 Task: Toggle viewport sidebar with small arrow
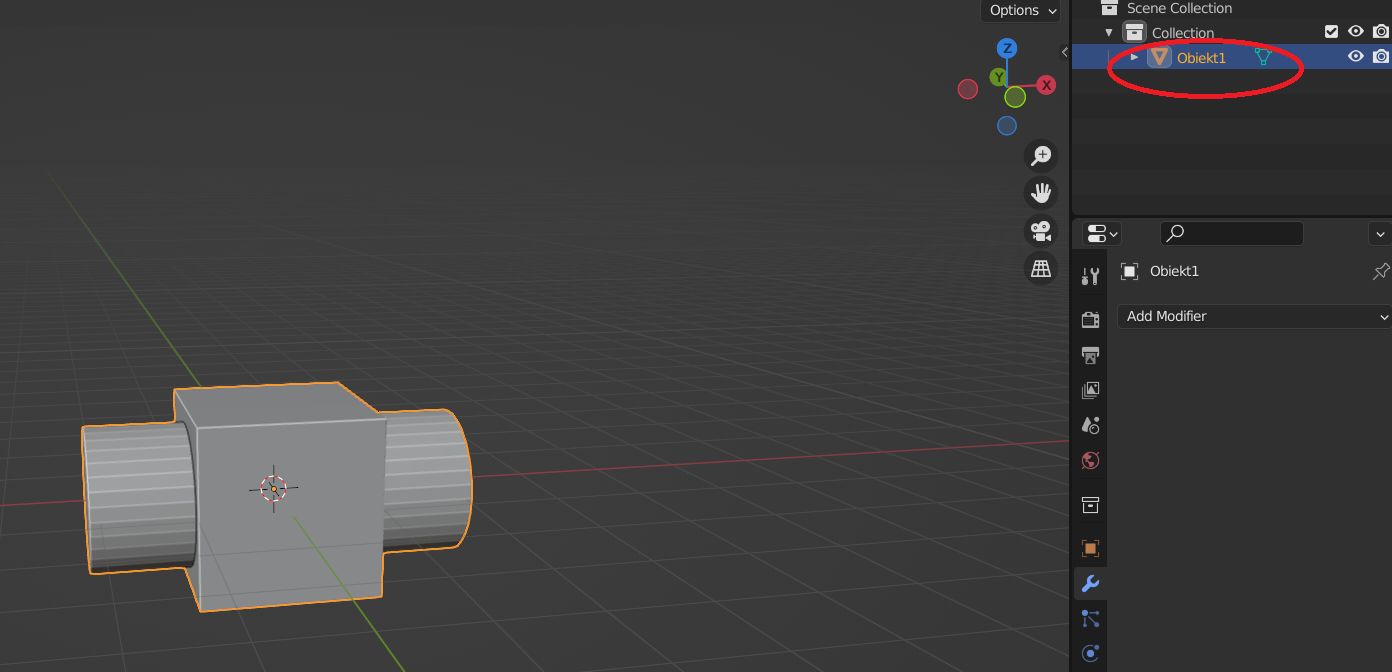coord(1064,52)
